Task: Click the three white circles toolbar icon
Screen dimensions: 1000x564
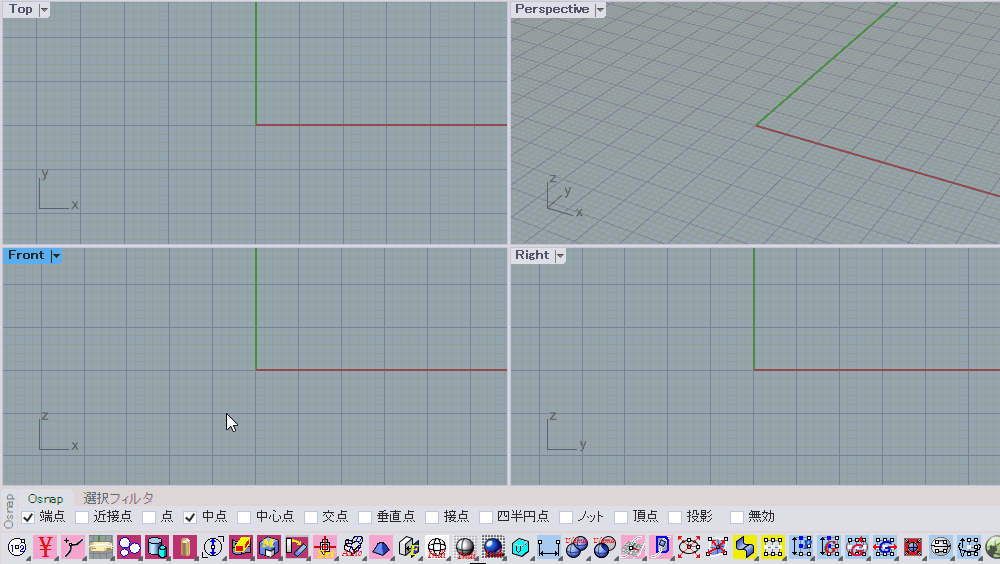Action: [129, 547]
